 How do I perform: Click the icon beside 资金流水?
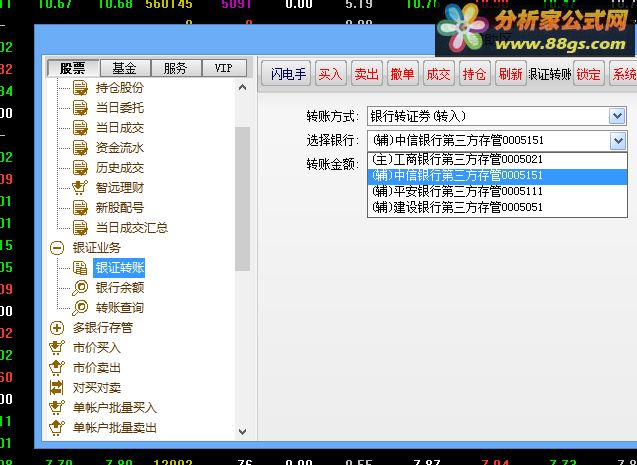pyautogui.click(x=80, y=148)
